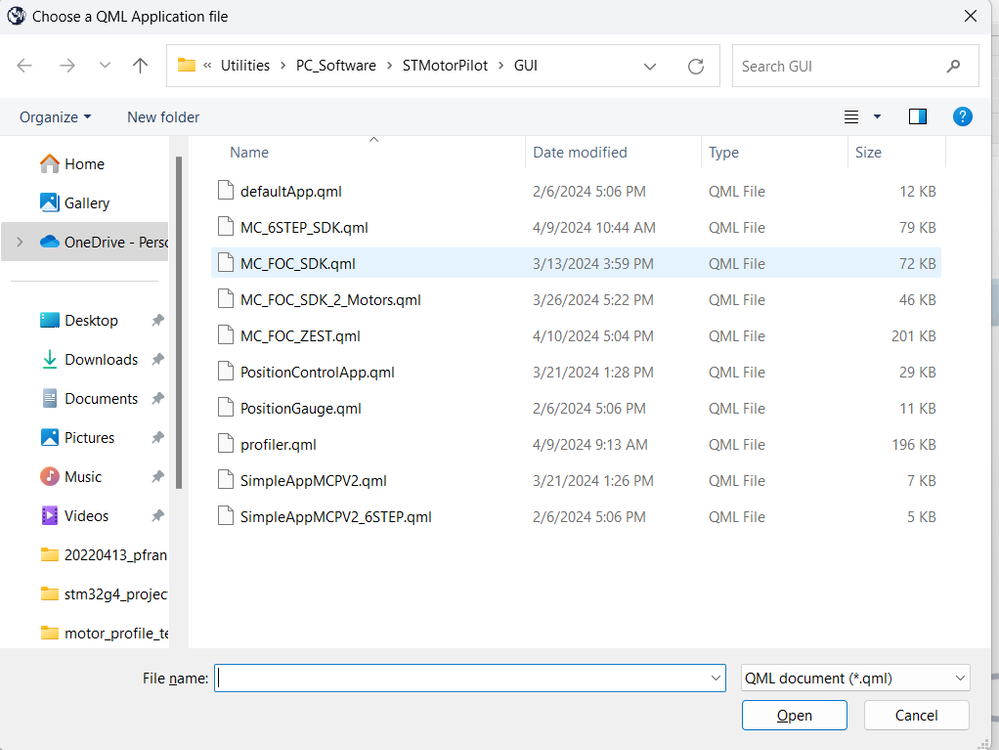Select the profiler.qml file
The height and width of the screenshot is (750, 999).
pyautogui.click(x=576, y=445)
